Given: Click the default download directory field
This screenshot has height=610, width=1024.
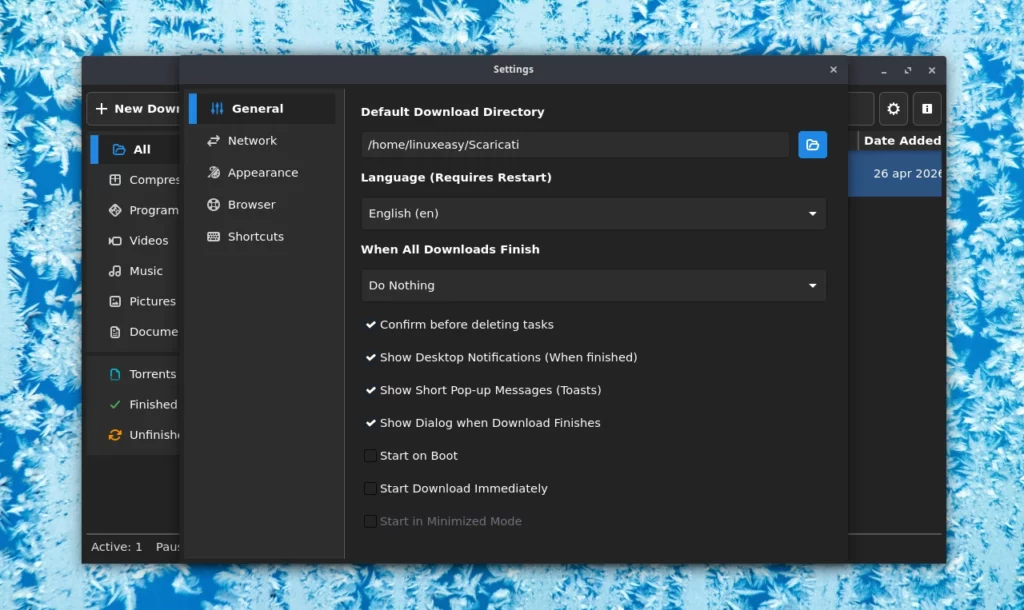Looking at the screenshot, I should click(x=575, y=145).
